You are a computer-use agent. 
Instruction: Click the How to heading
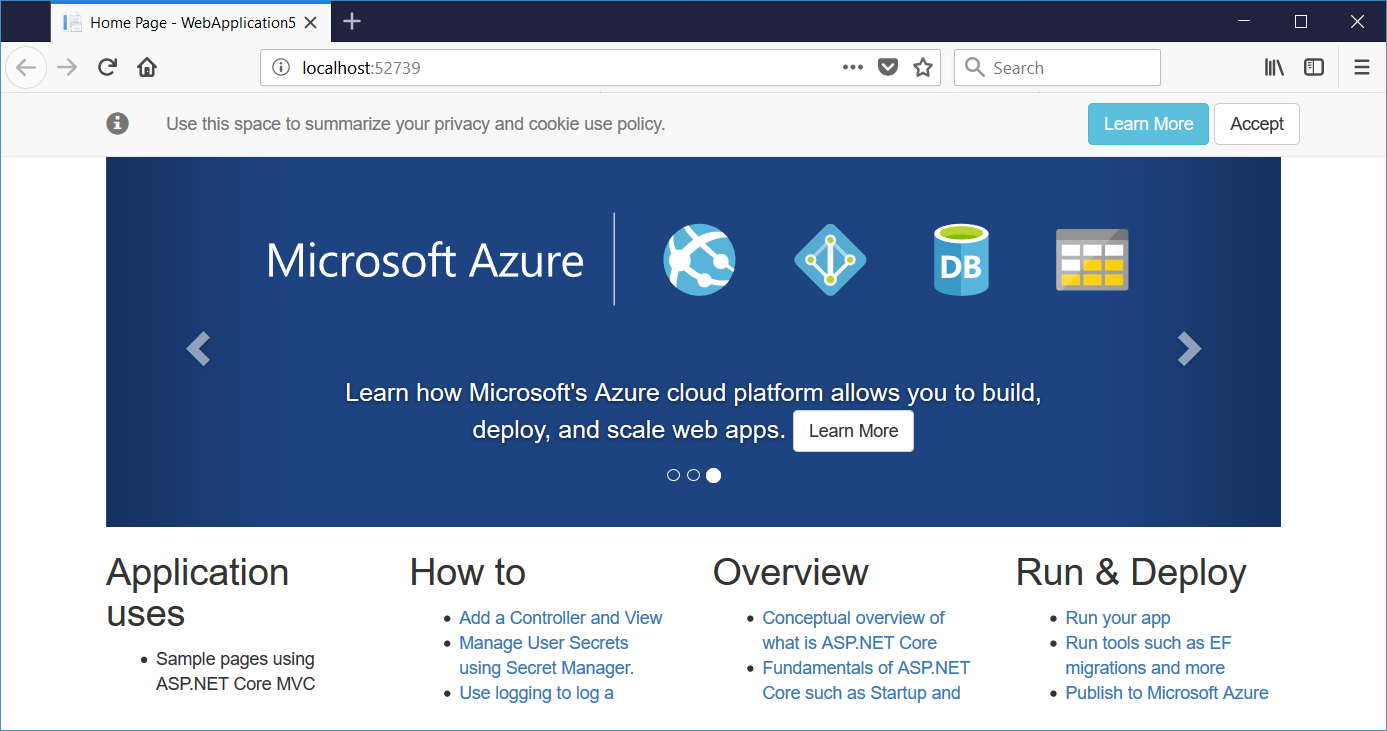point(467,572)
